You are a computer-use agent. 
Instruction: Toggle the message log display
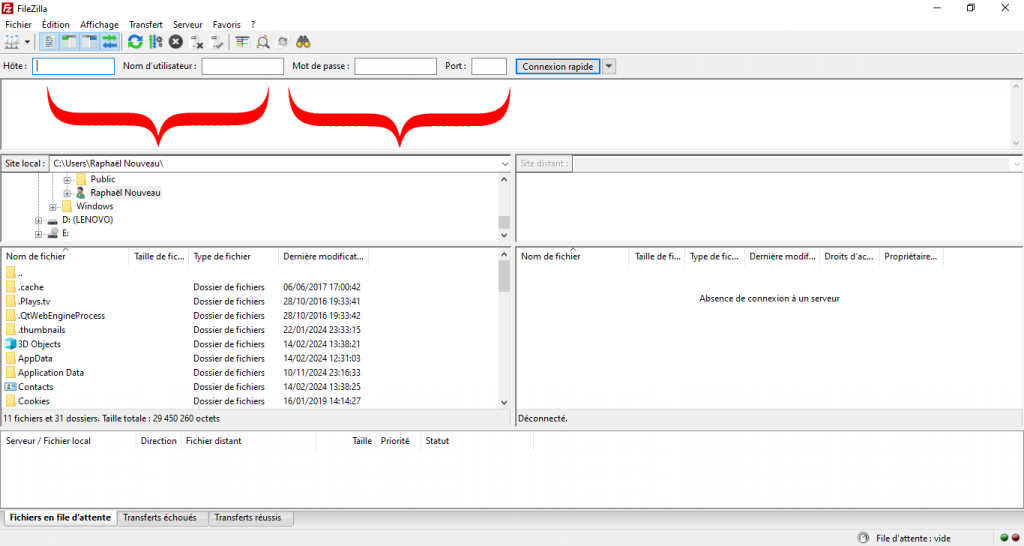pos(50,42)
